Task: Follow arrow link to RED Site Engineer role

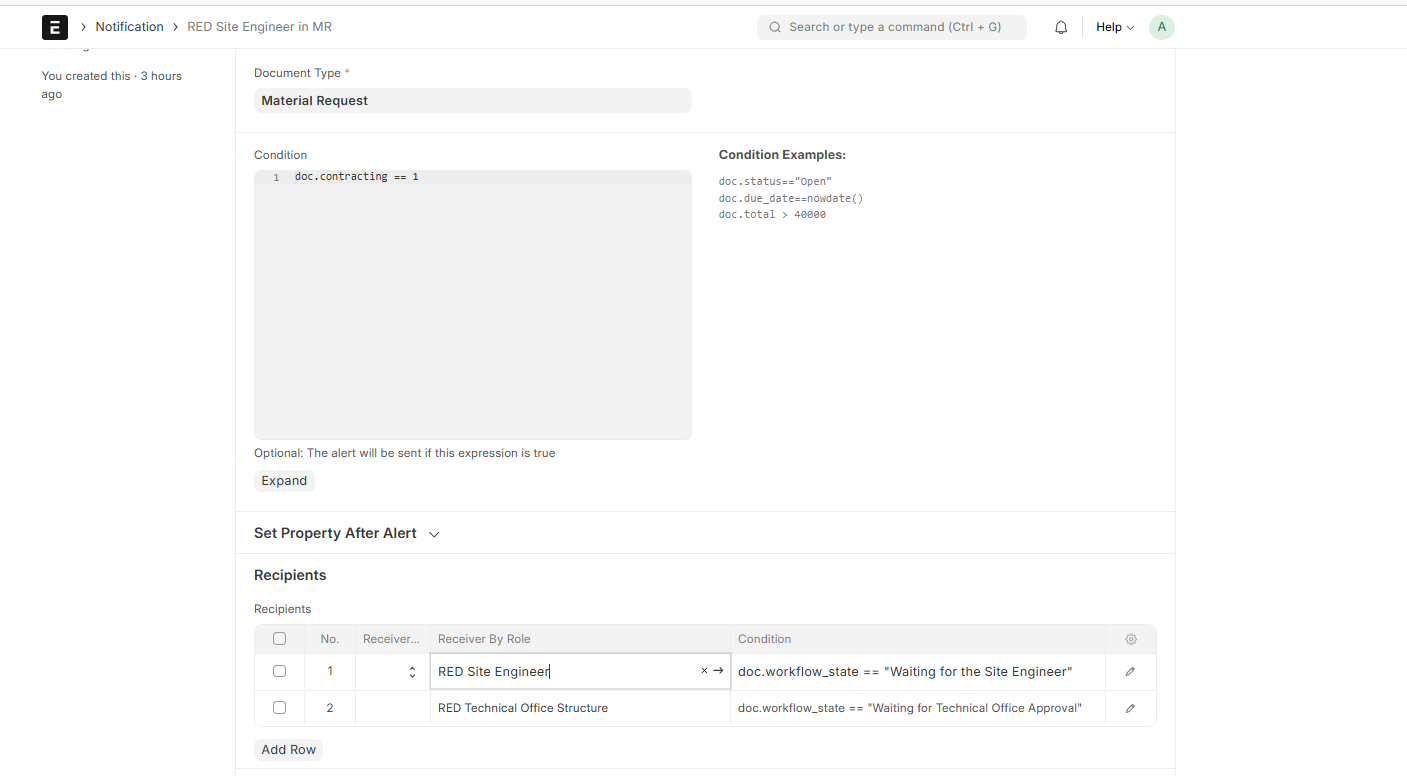Action: click(x=718, y=671)
